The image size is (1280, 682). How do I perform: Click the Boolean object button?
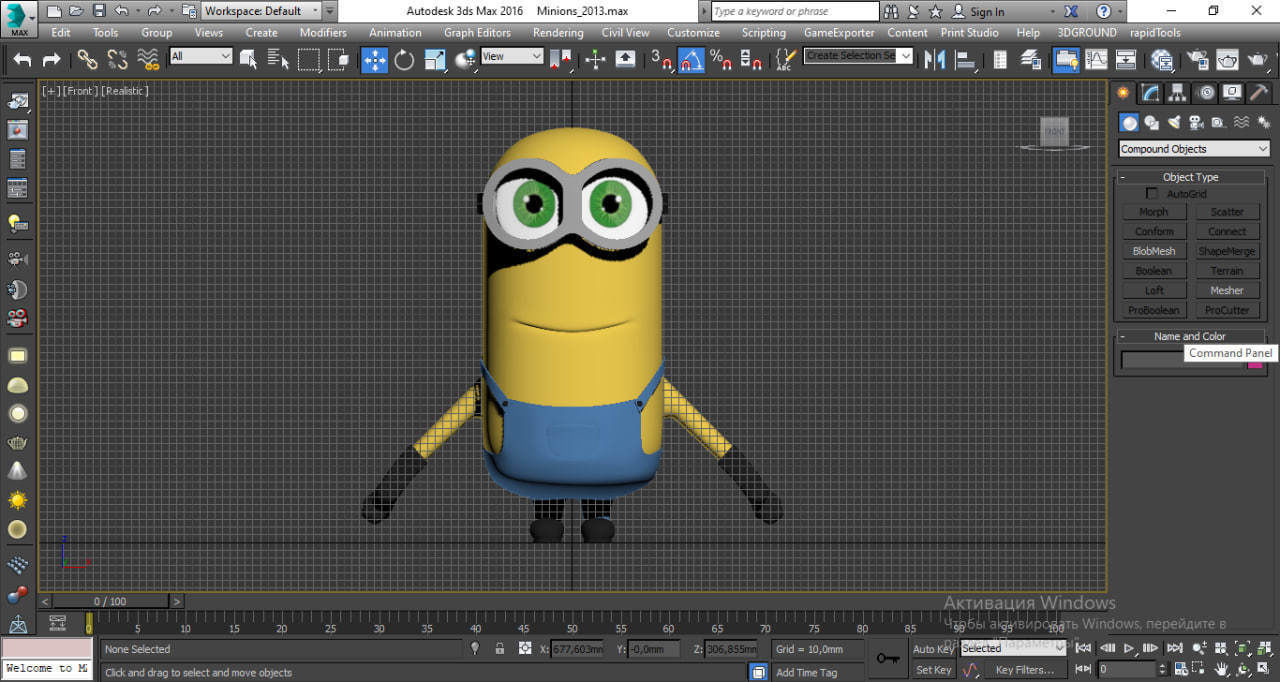tap(1153, 271)
